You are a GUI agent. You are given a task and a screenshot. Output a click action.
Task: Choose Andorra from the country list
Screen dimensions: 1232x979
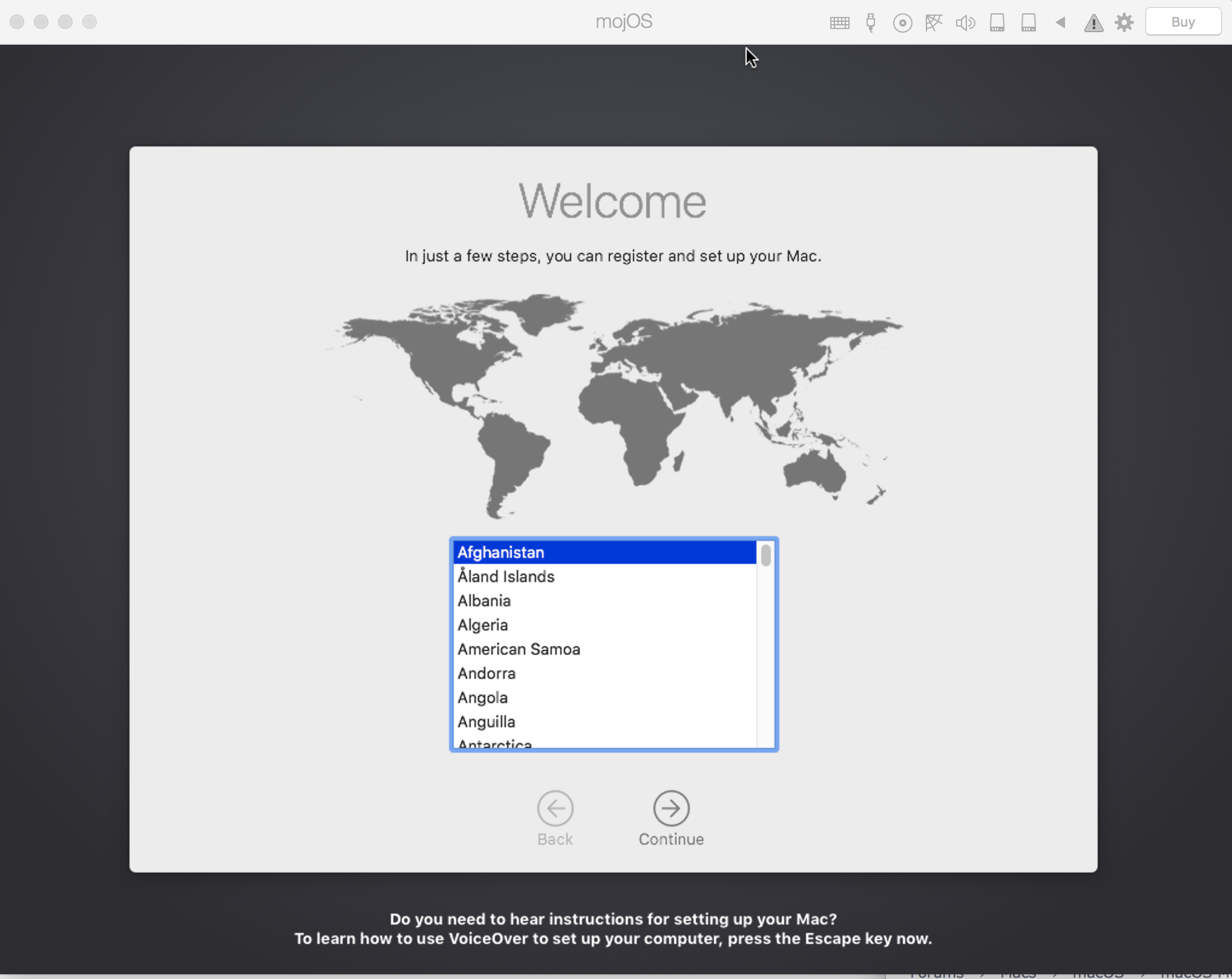[487, 673]
